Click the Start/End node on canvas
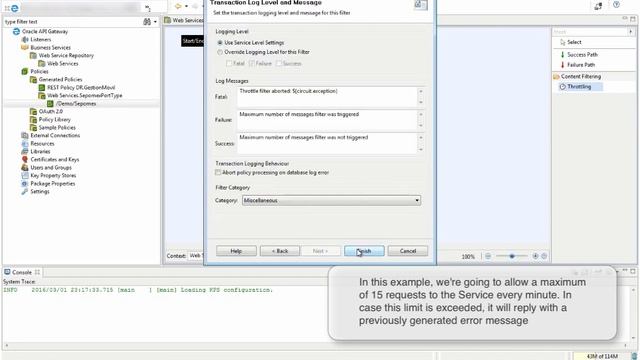The image size is (640, 360). click(x=193, y=41)
